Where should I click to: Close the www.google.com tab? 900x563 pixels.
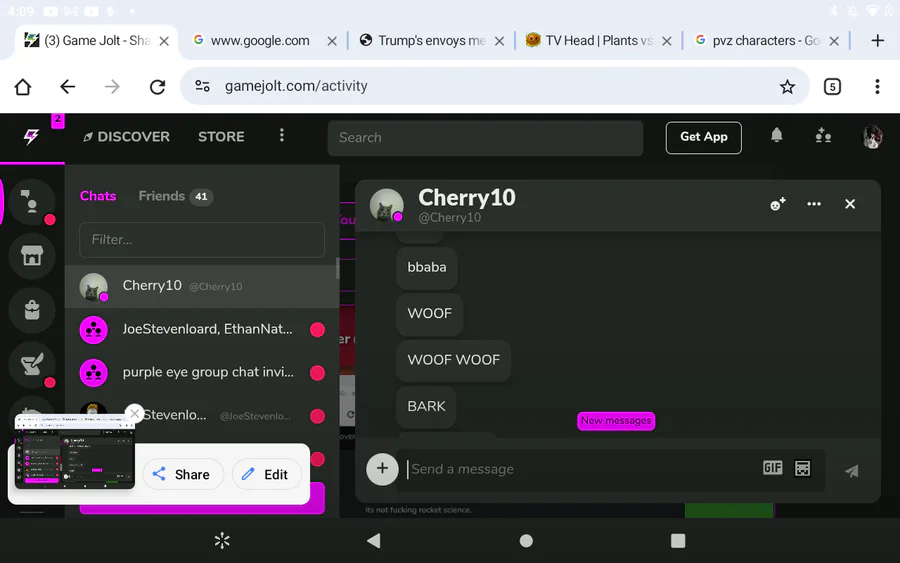point(332,41)
